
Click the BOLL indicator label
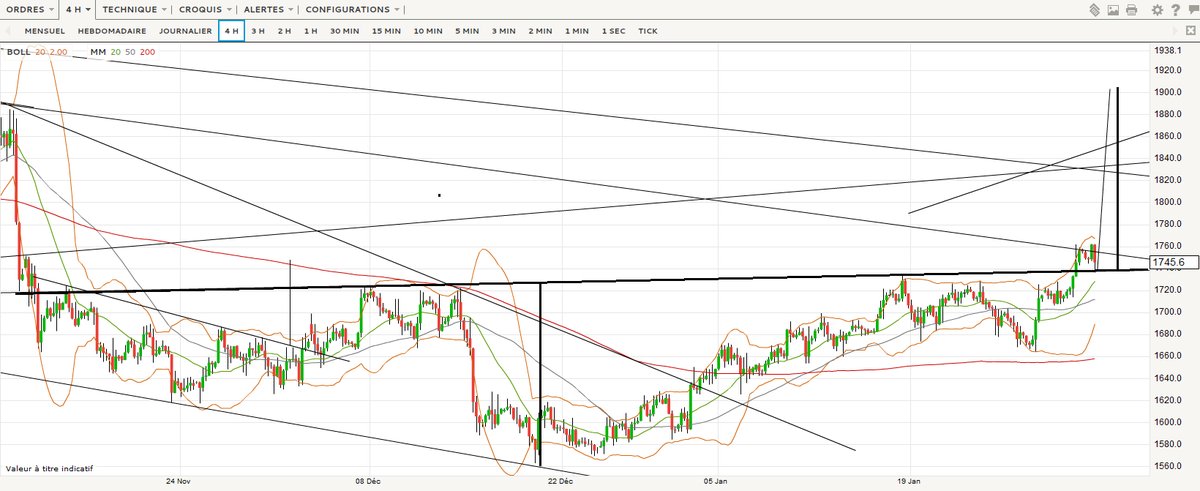pos(18,51)
